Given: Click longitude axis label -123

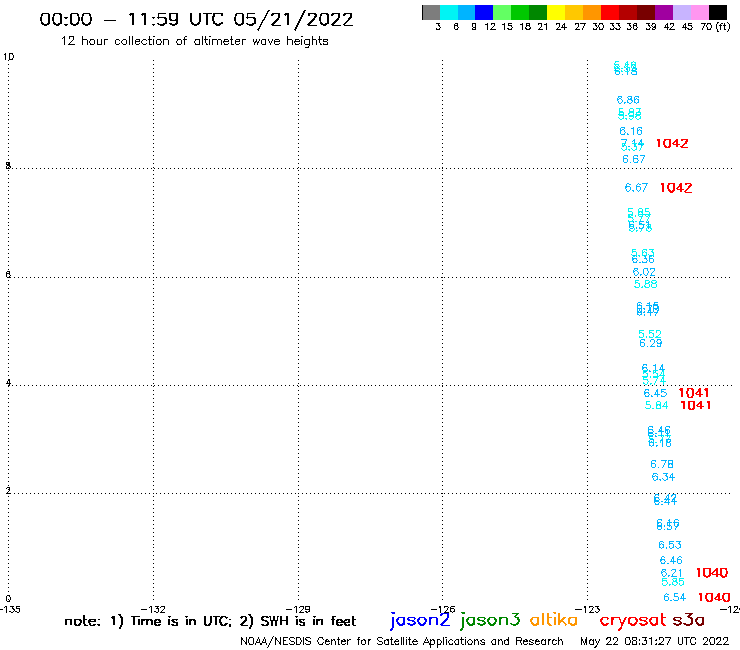Looking at the screenshot, I should coord(588,609).
